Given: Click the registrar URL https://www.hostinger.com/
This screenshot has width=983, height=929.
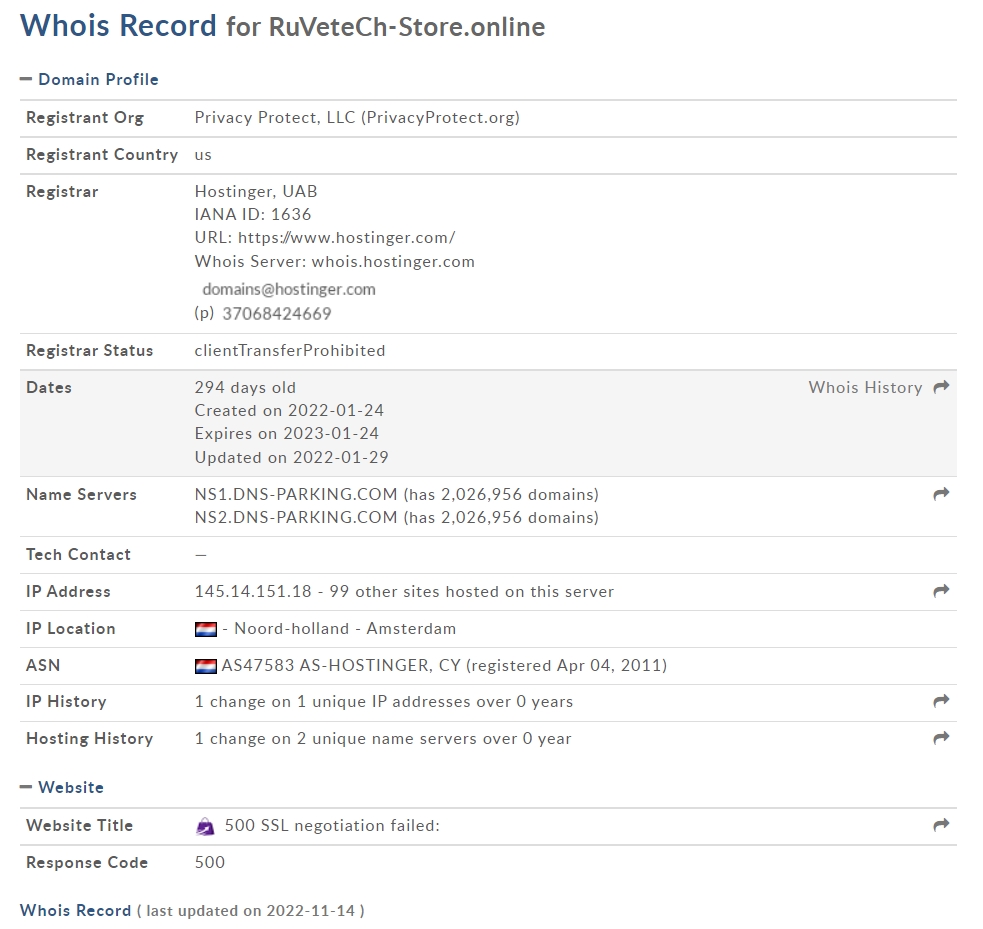Looking at the screenshot, I should tap(347, 238).
